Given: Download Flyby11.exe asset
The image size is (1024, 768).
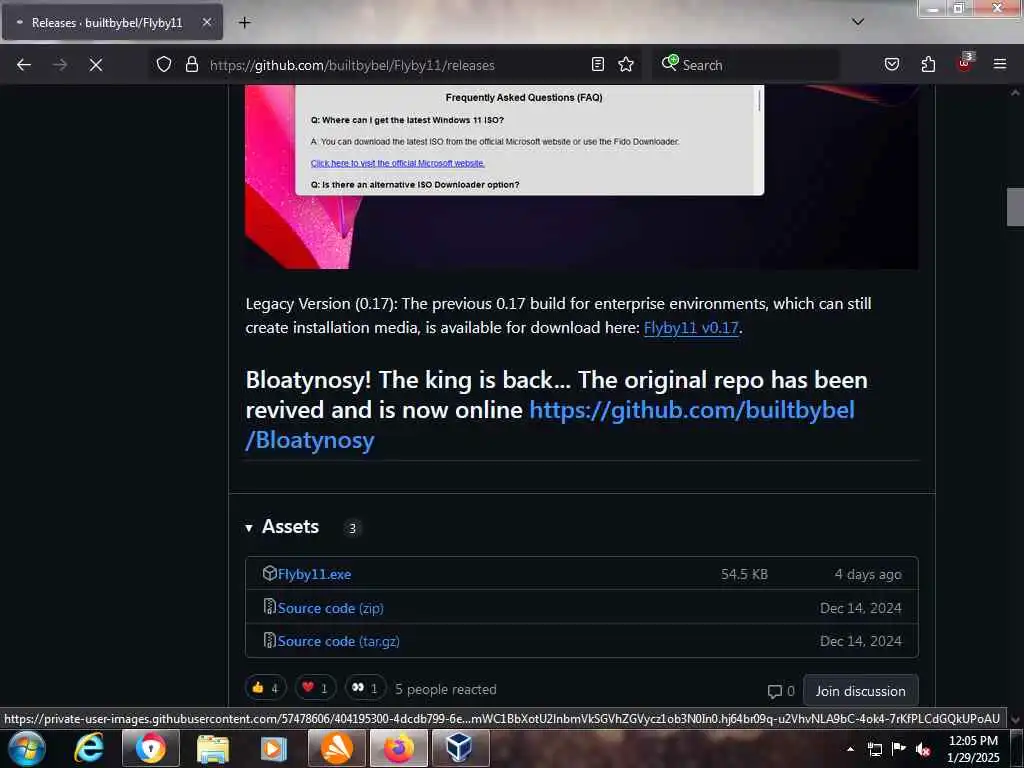Looking at the screenshot, I should point(314,574).
